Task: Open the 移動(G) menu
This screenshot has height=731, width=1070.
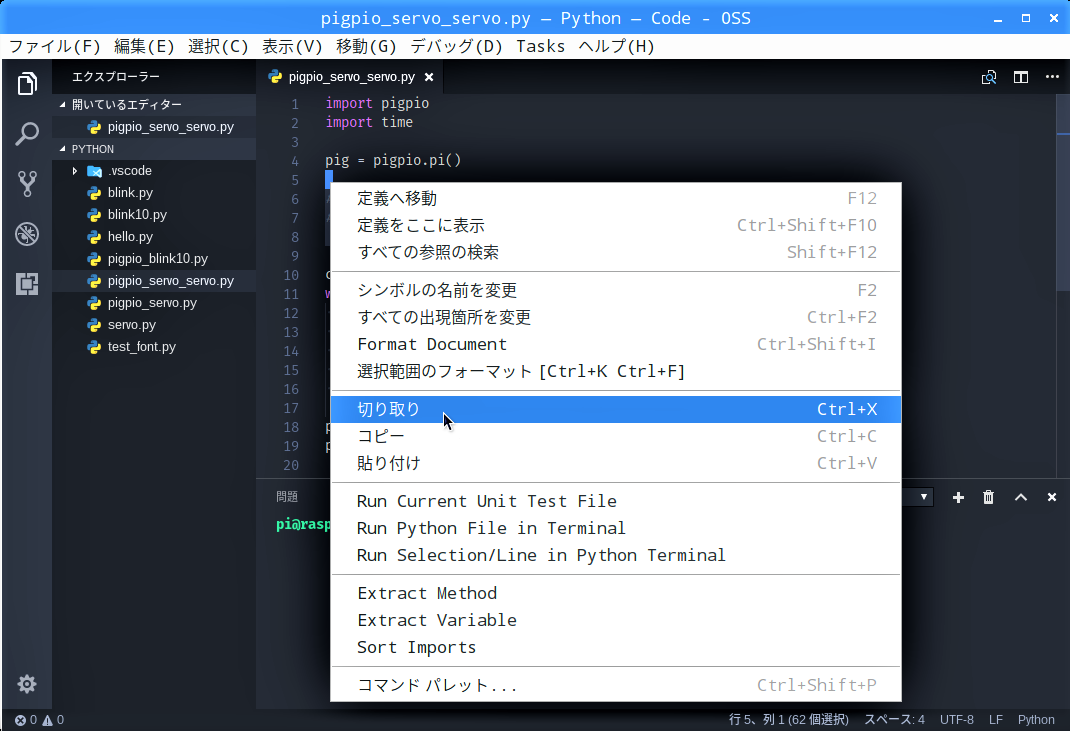Action: coord(366,46)
